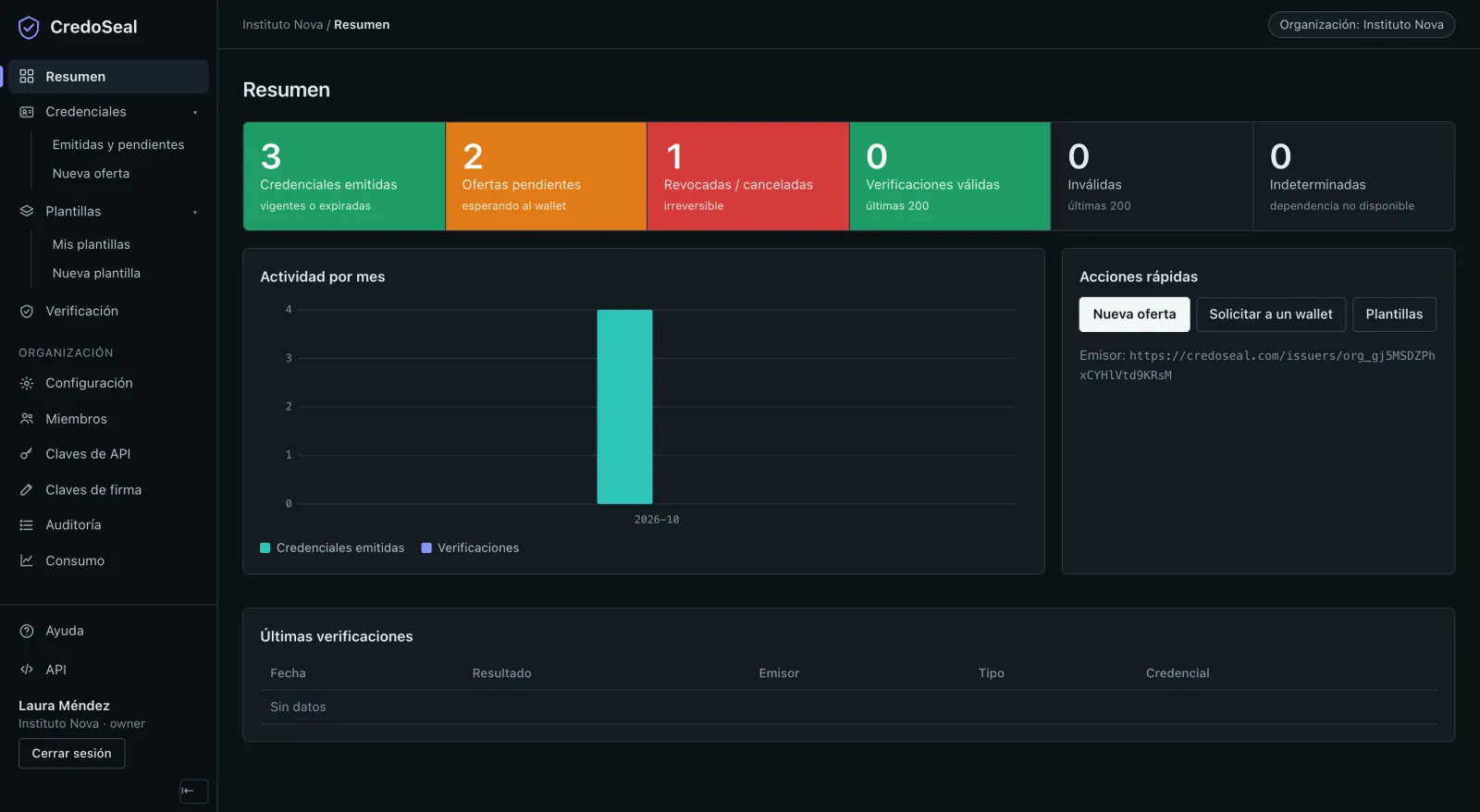
Task: Click the Auditoría list icon
Action: coord(27,525)
